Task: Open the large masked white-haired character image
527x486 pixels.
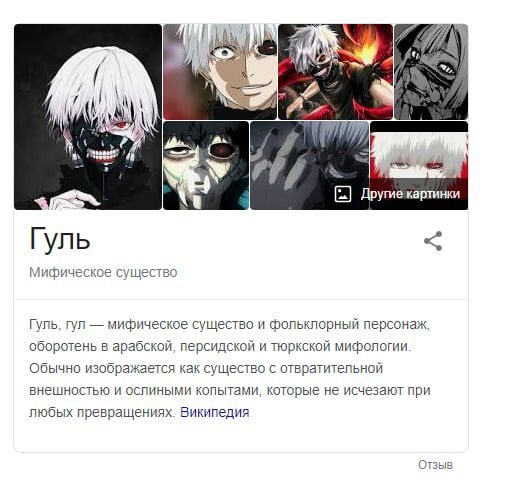Action: (x=88, y=117)
